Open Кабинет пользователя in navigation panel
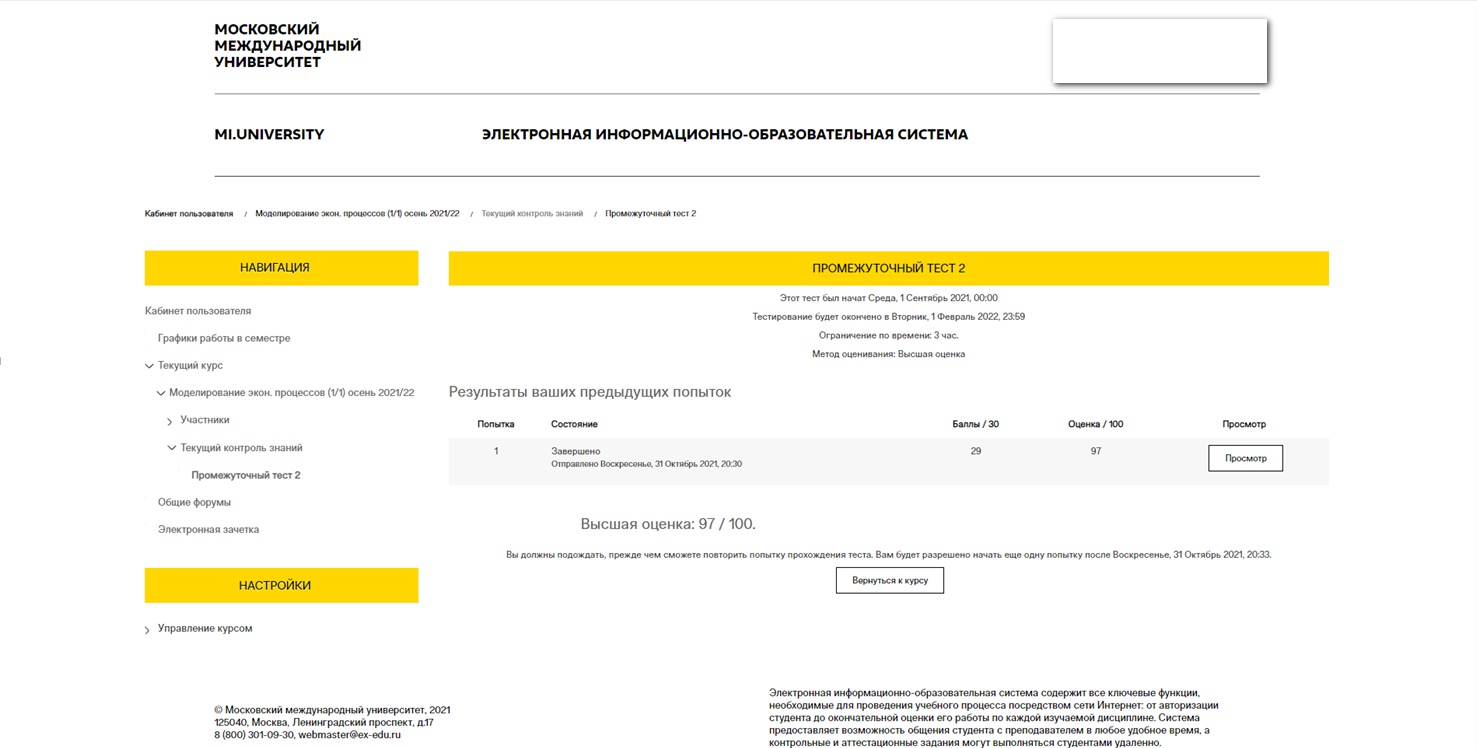Screen dimensions: 1477x748 198,311
